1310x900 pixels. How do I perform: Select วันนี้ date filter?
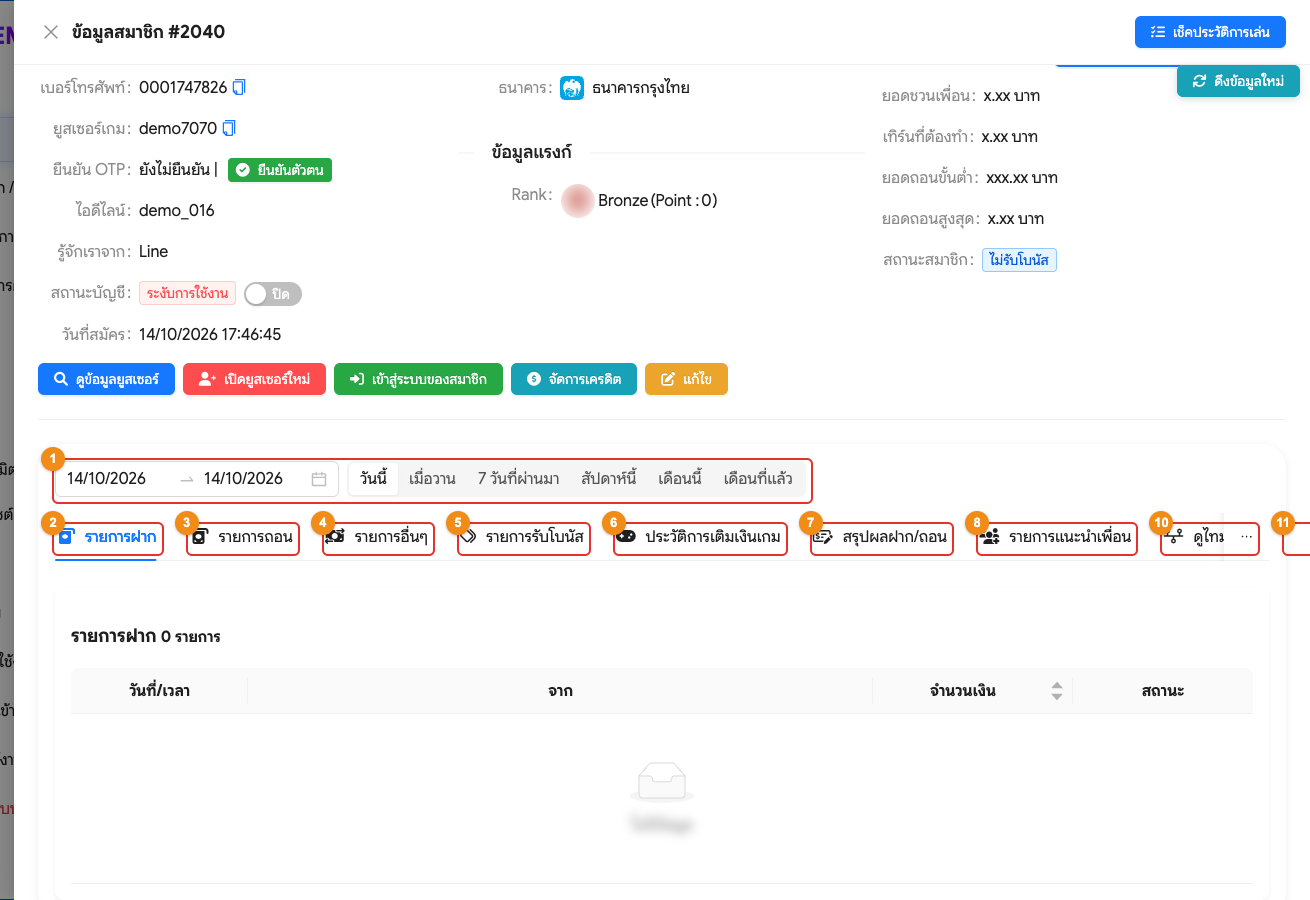[x=374, y=479]
